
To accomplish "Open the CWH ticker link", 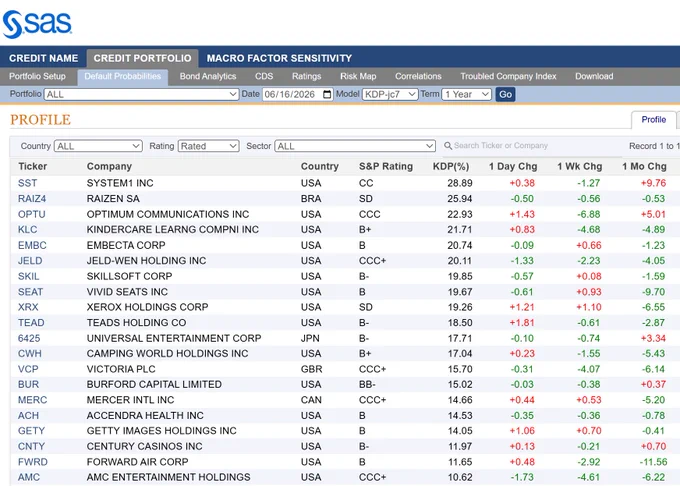I will (30, 353).
